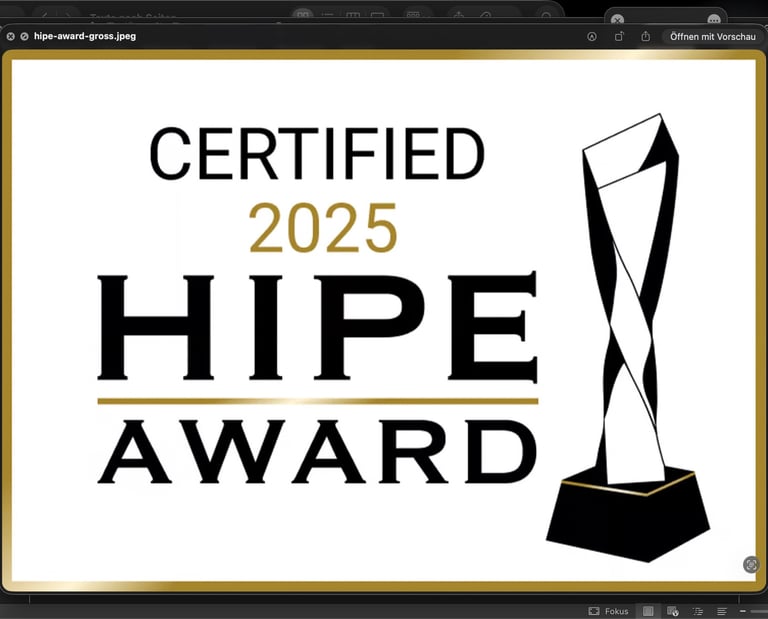Viewport: 768px width, 619px height.
Task: Switch to outline view in status bar
Action: [x=698, y=611]
